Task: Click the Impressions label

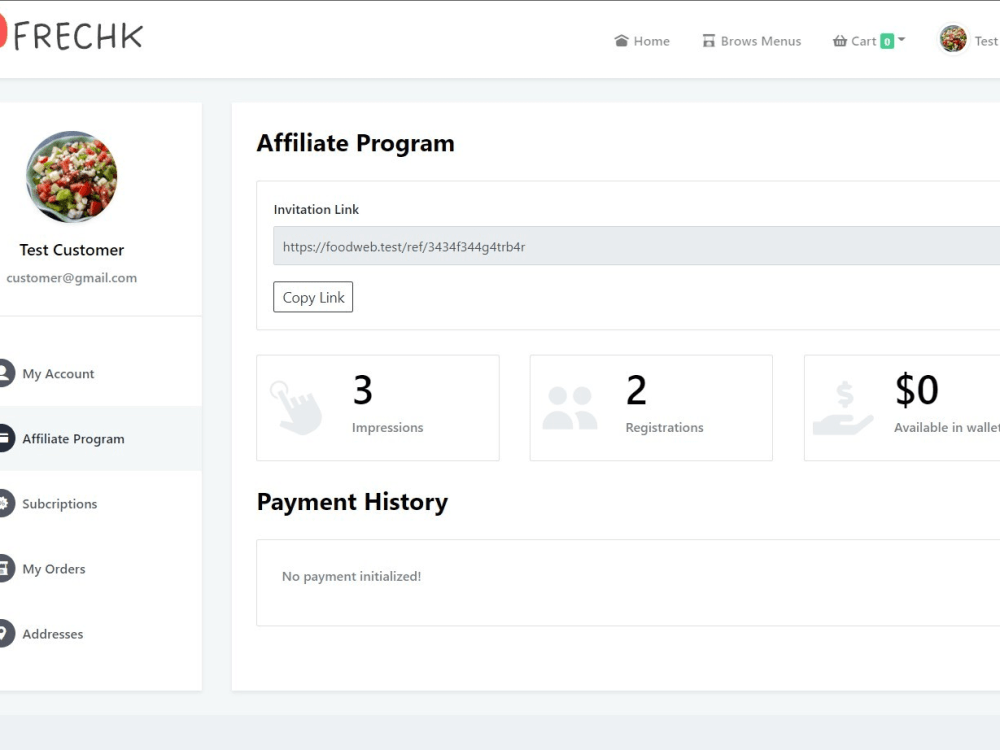Action: tap(388, 427)
